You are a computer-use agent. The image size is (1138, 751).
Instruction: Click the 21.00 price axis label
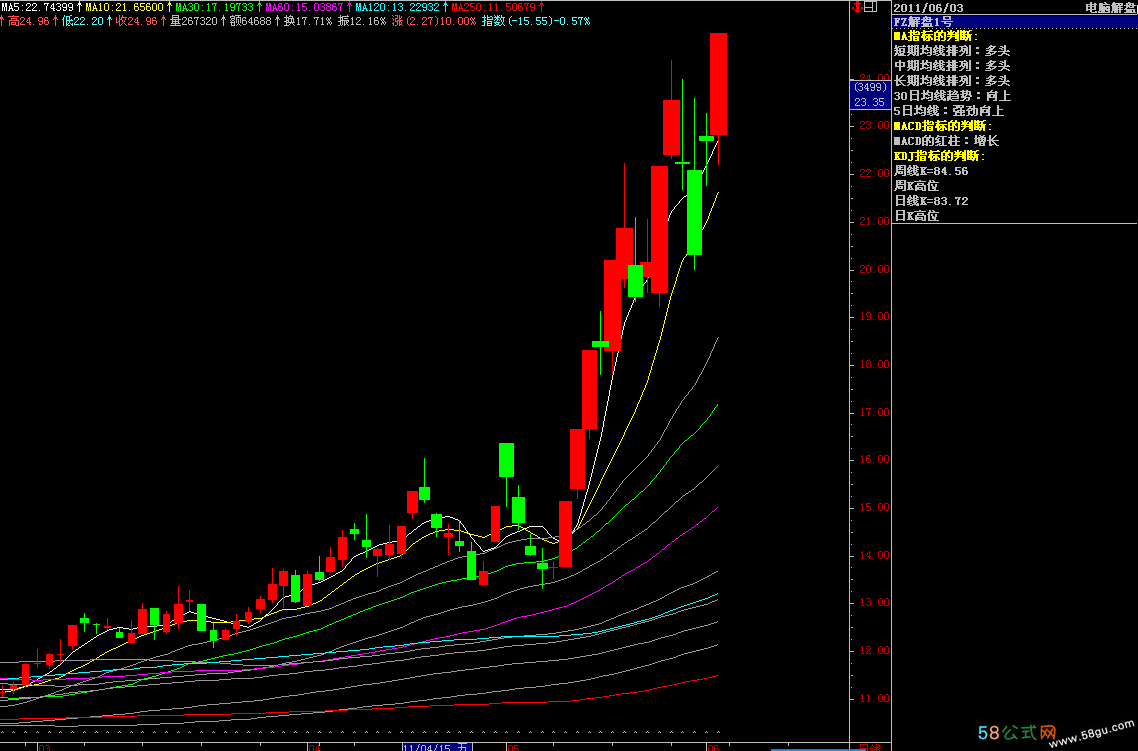click(x=874, y=221)
